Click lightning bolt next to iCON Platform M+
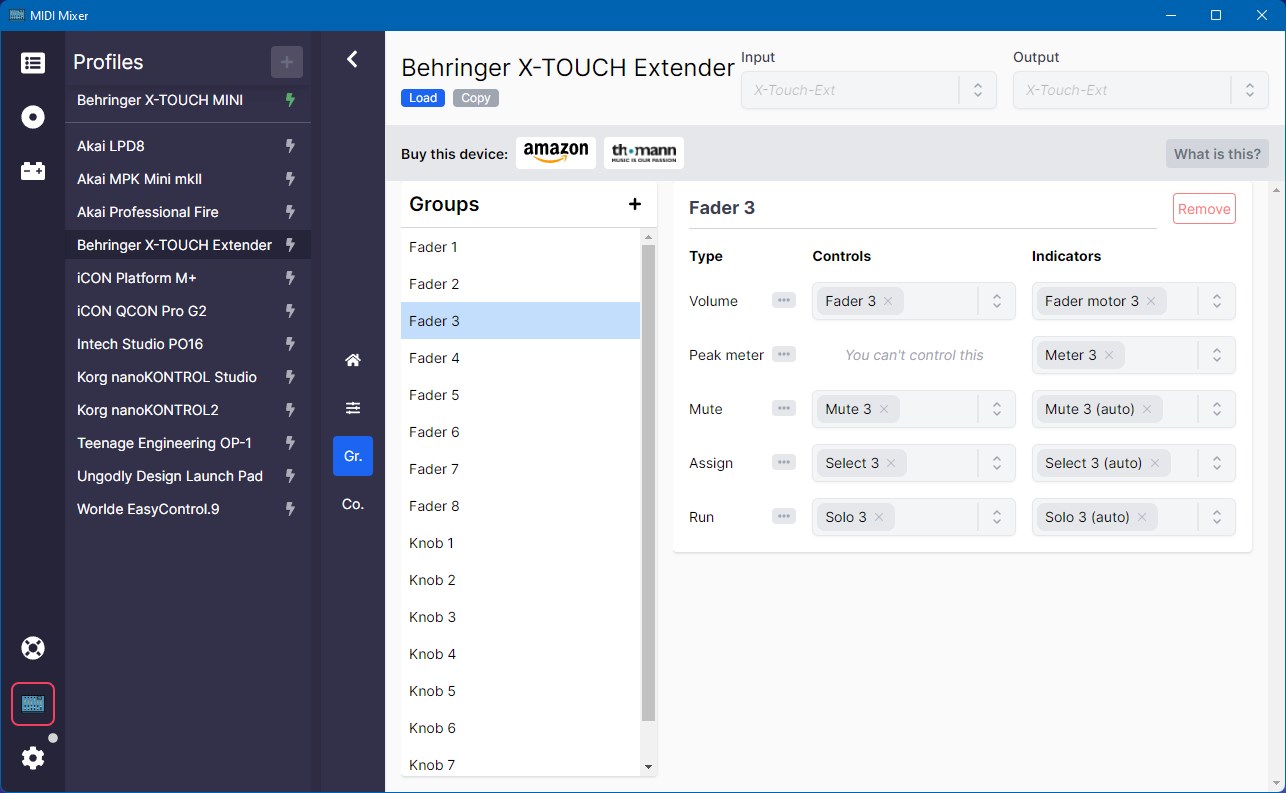This screenshot has height=793, width=1286. coord(290,278)
